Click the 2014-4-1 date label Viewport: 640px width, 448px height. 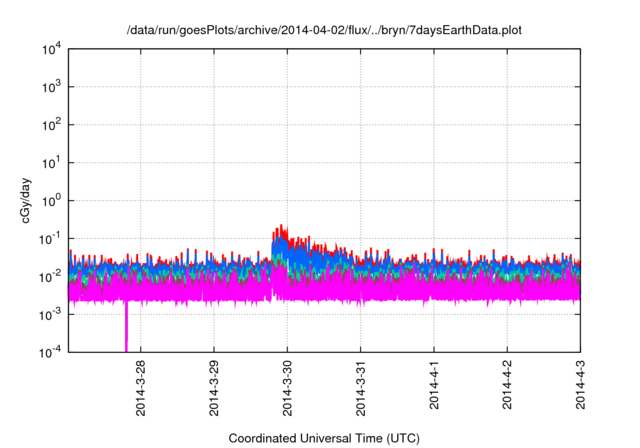coord(434,385)
